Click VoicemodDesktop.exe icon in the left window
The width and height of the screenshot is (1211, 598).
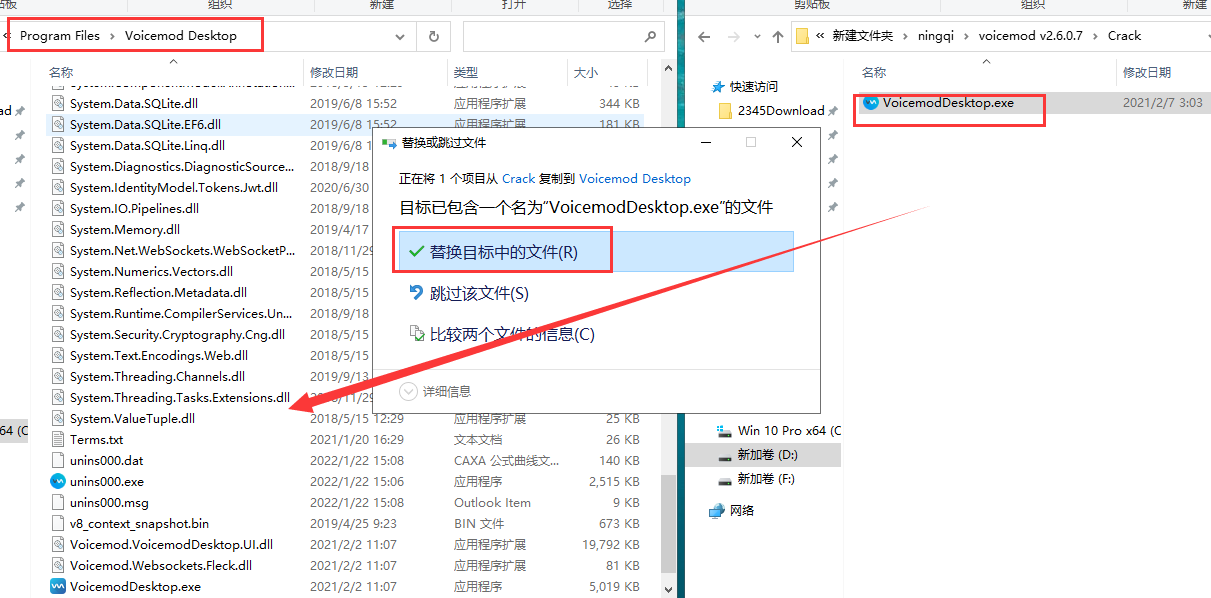point(58,587)
